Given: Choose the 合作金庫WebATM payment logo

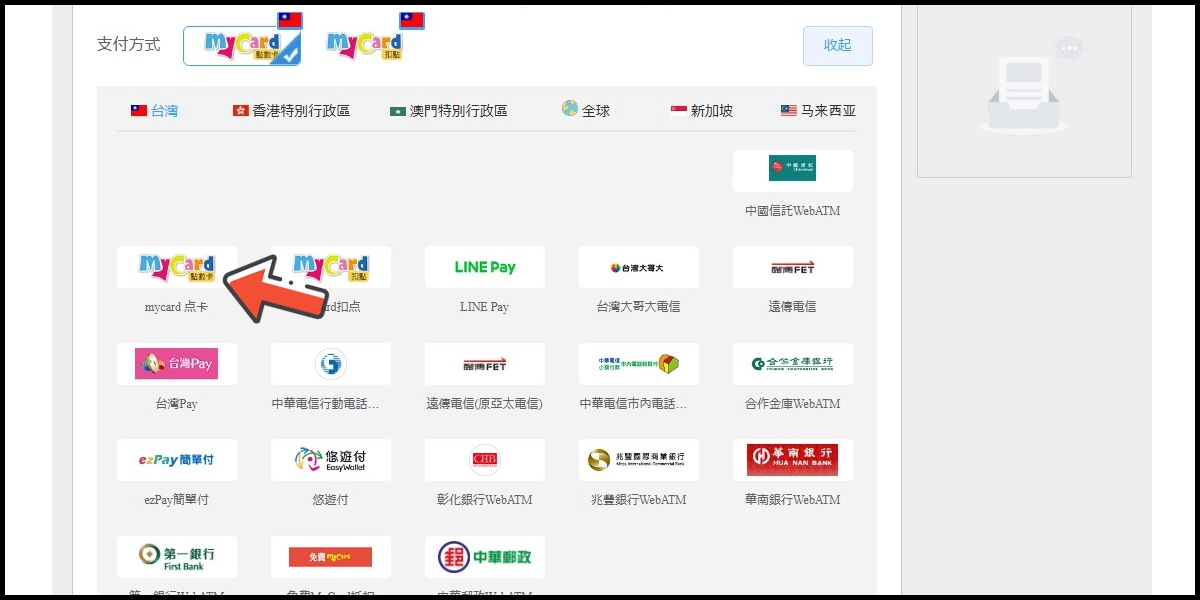Looking at the screenshot, I should pos(793,364).
